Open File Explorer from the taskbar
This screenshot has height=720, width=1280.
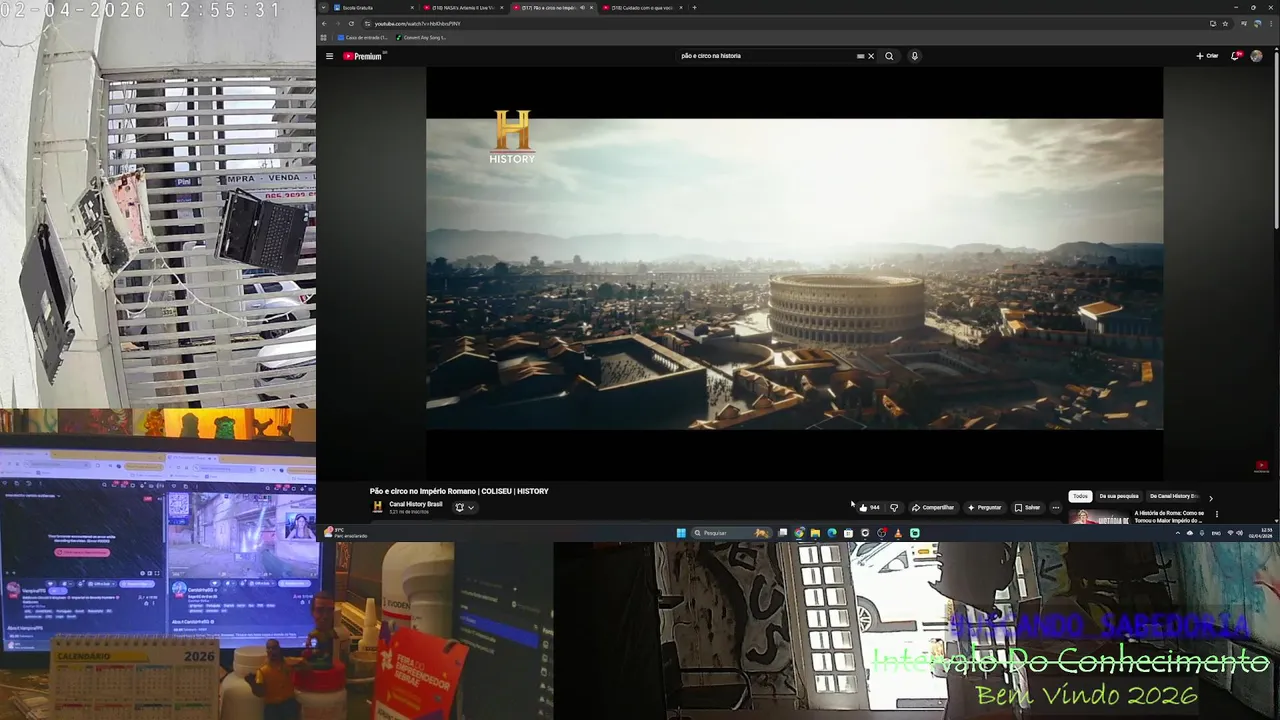click(815, 533)
